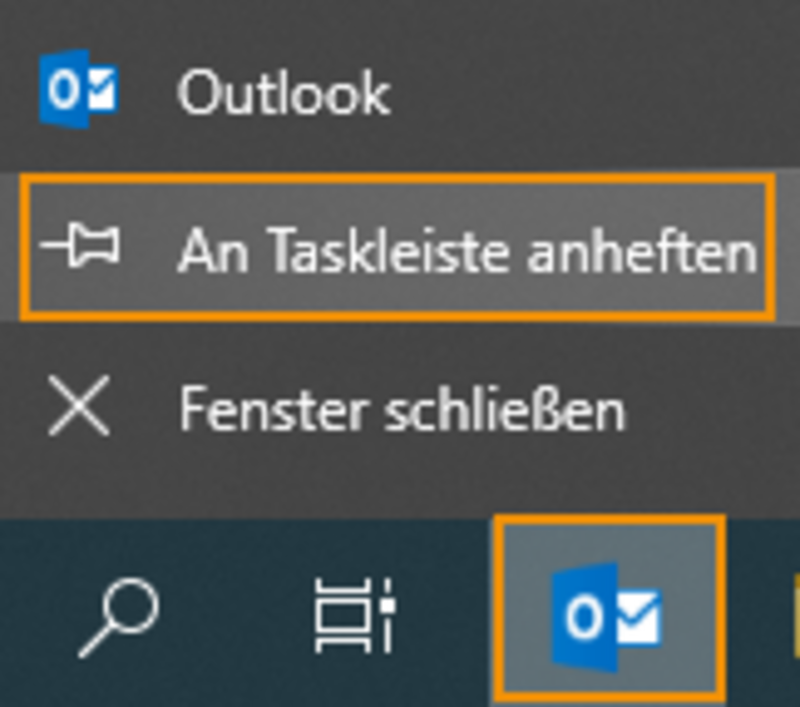Click the blue O of the jump list Outlook icon

pyautogui.click(x=64, y=89)
